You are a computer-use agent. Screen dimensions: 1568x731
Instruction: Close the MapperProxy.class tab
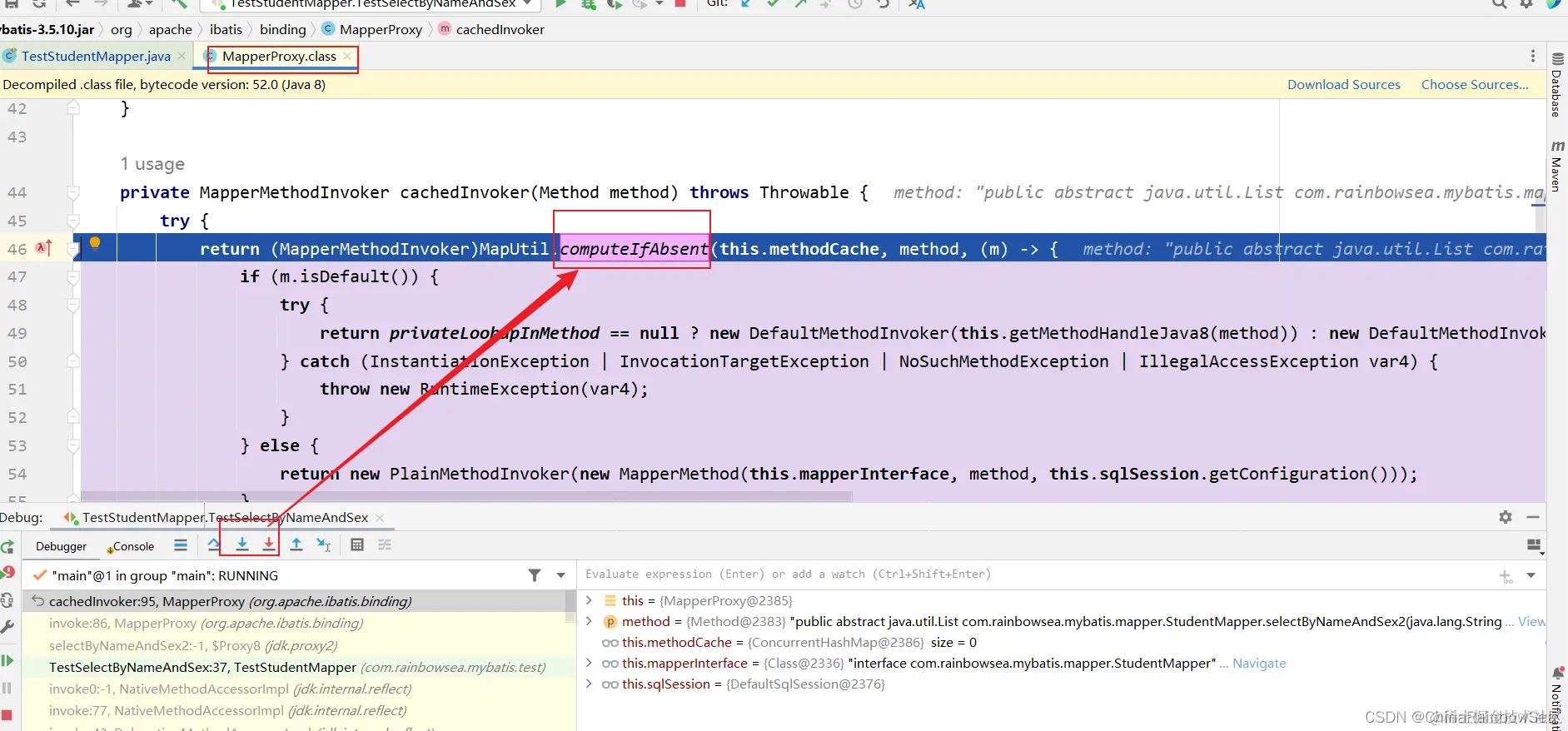click(x=347, y=56)
